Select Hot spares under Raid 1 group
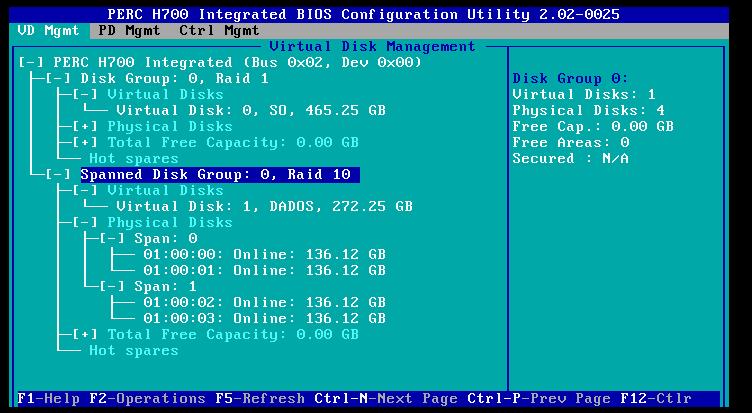This screenshot has width=752, height=413. [x=134, y=159]
